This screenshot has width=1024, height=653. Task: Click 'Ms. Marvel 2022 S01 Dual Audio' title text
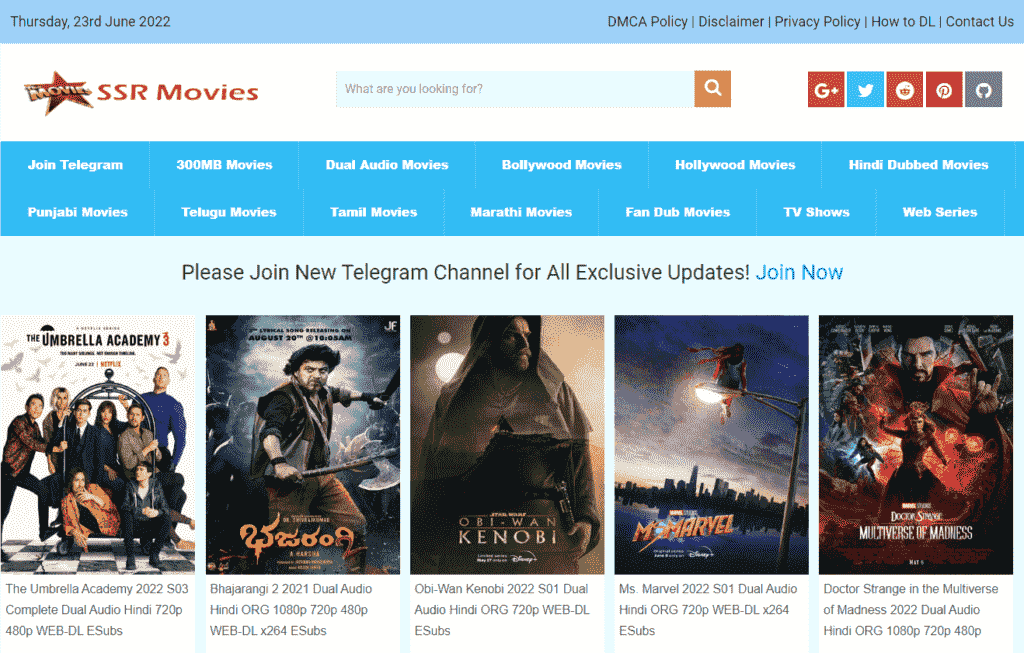(708, 589)
